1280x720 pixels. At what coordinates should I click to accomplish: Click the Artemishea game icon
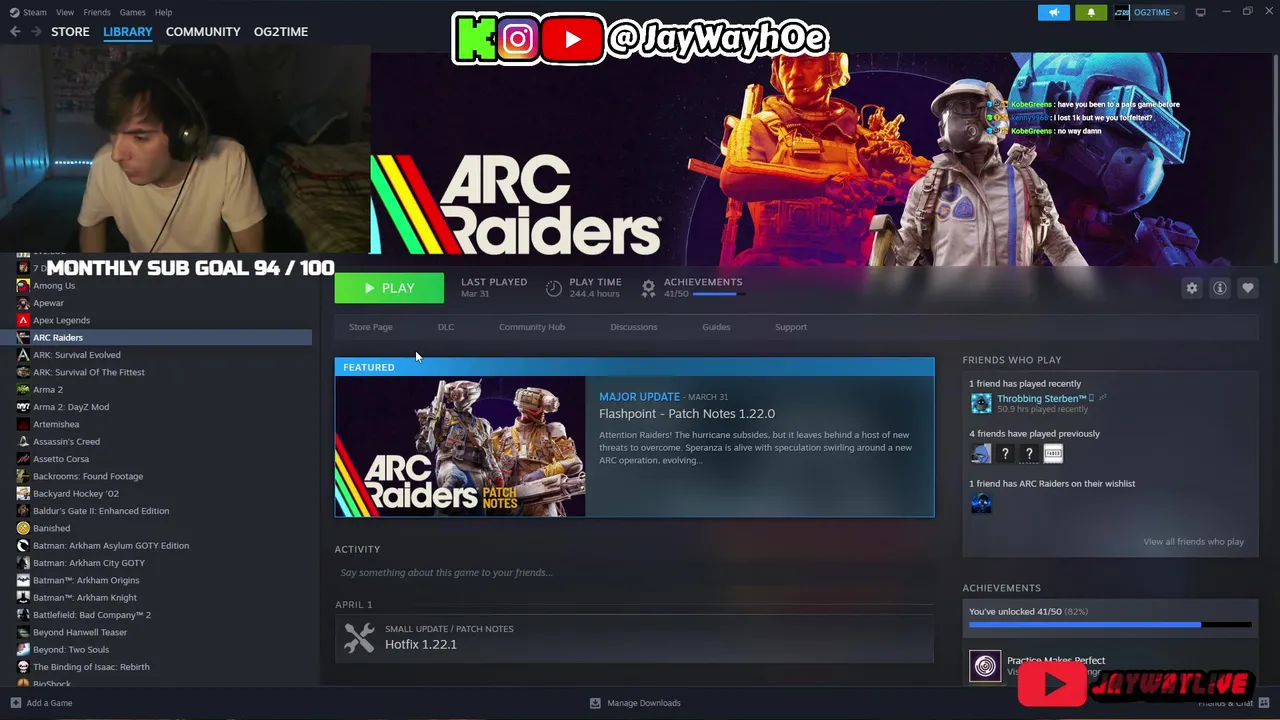[23, 424]
